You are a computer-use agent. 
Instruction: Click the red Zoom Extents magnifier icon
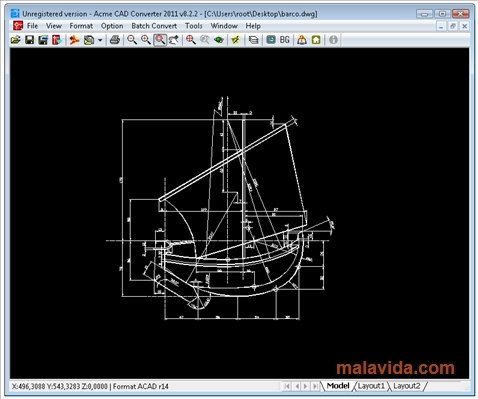191,40
